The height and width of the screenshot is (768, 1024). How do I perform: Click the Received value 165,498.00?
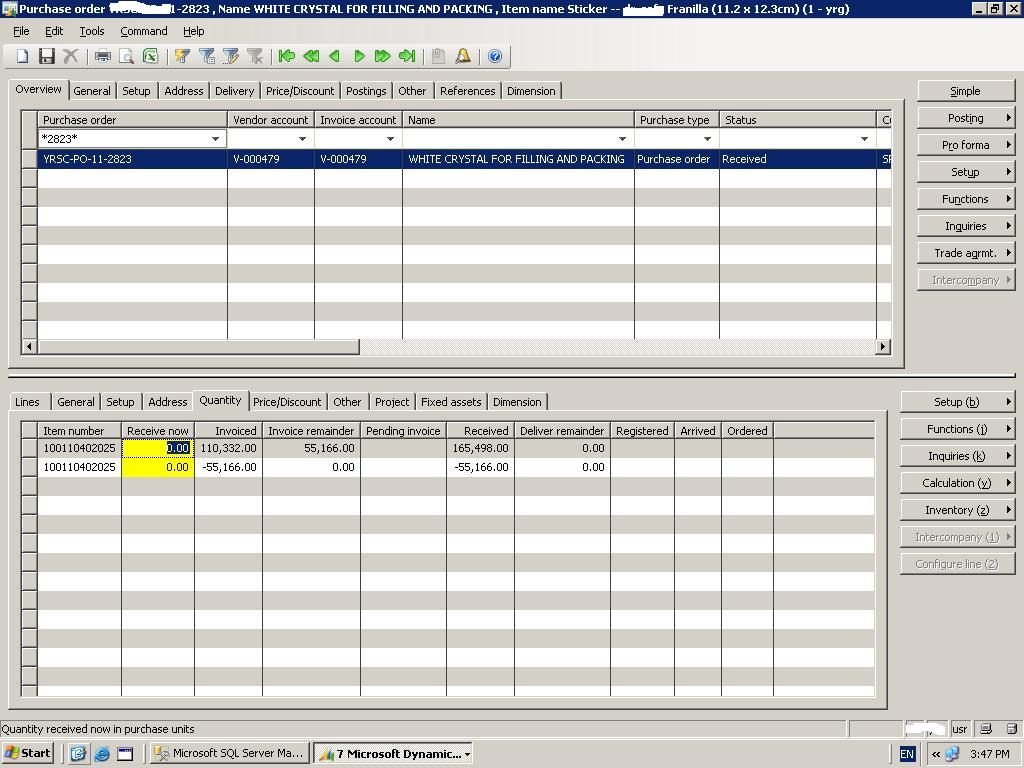point(481,448)
